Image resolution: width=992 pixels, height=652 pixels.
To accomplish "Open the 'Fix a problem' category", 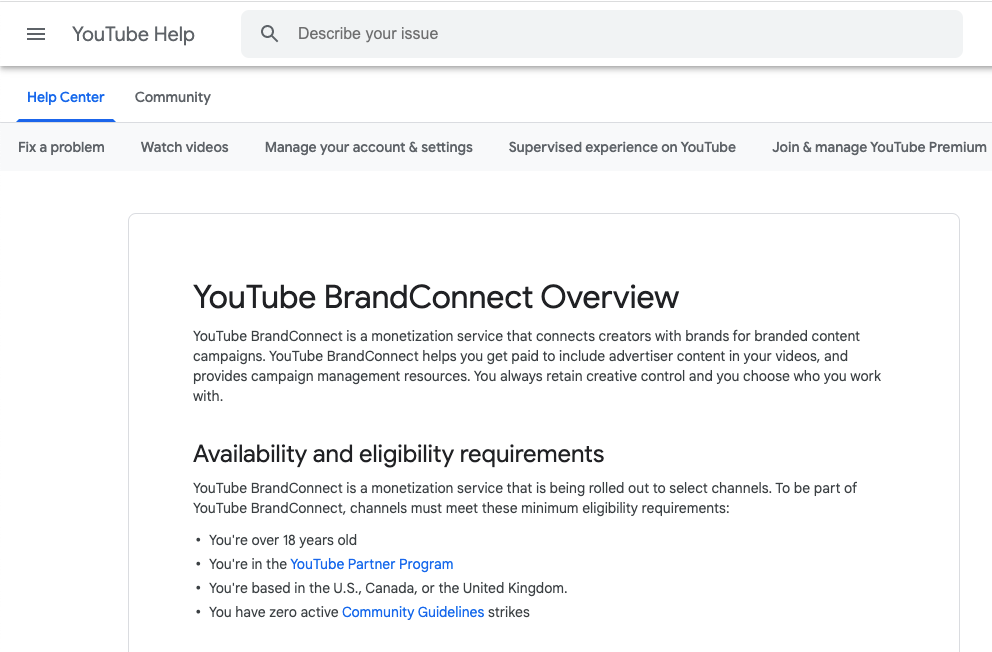I will point(61,147).
